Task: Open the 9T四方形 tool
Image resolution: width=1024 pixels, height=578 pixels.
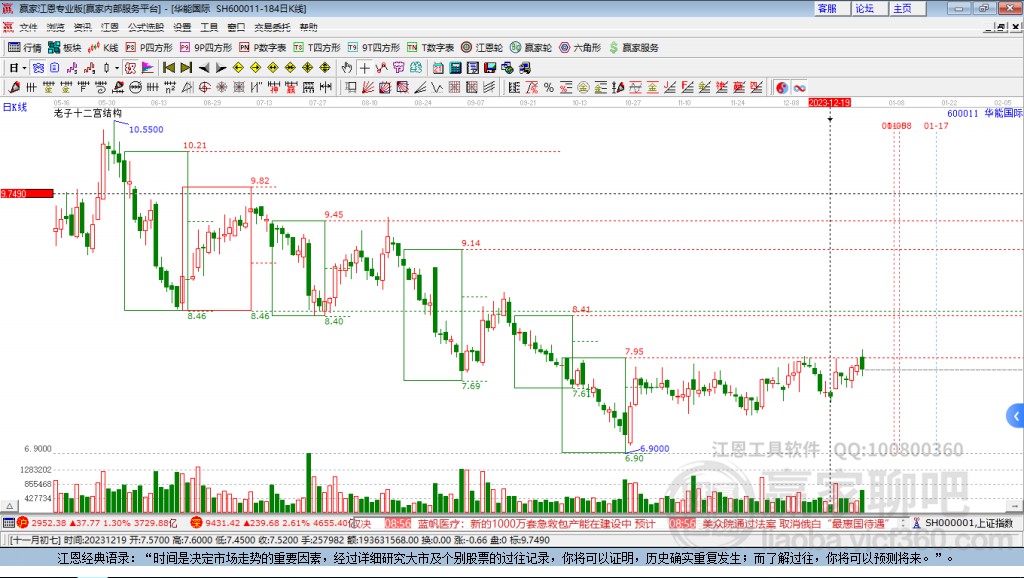Action: [x=374, y=48]
